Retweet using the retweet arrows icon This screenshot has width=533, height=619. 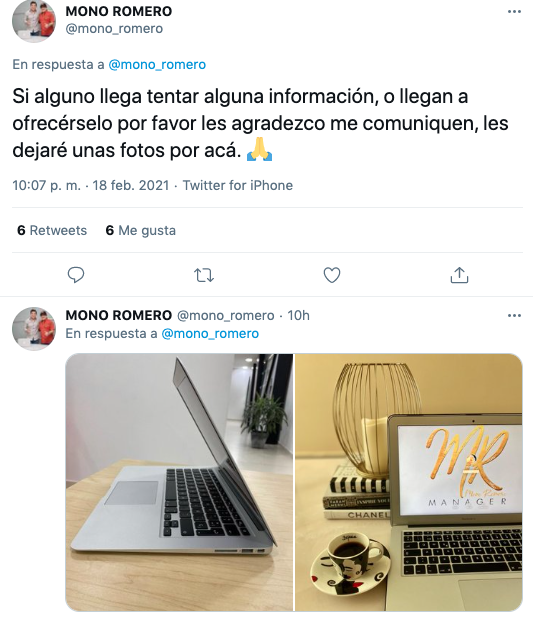tap(204, 275)
